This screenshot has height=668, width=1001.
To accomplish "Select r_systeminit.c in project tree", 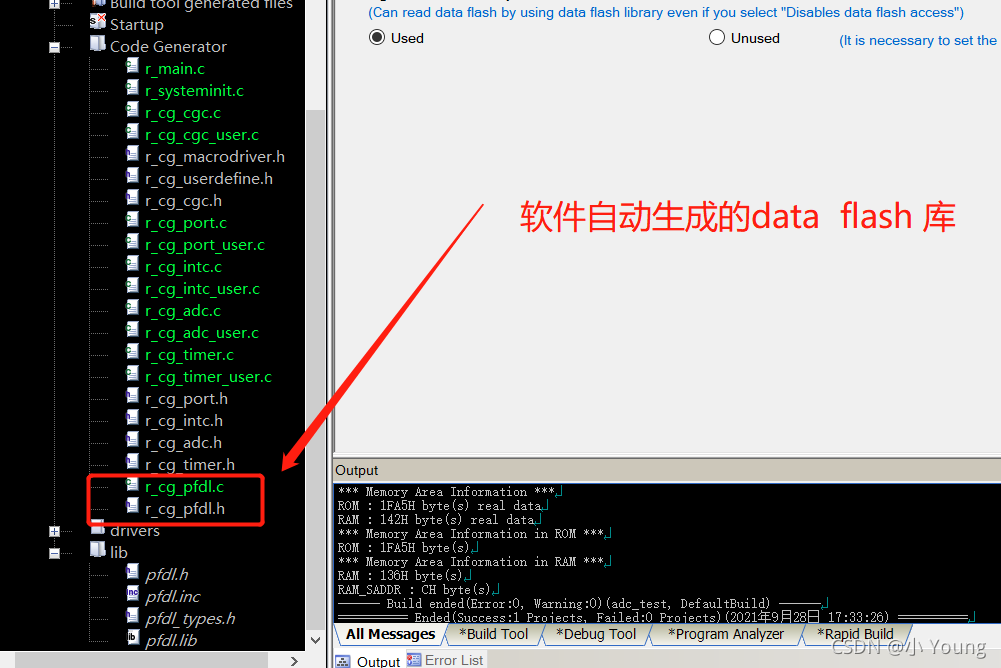I will point(194,91).
